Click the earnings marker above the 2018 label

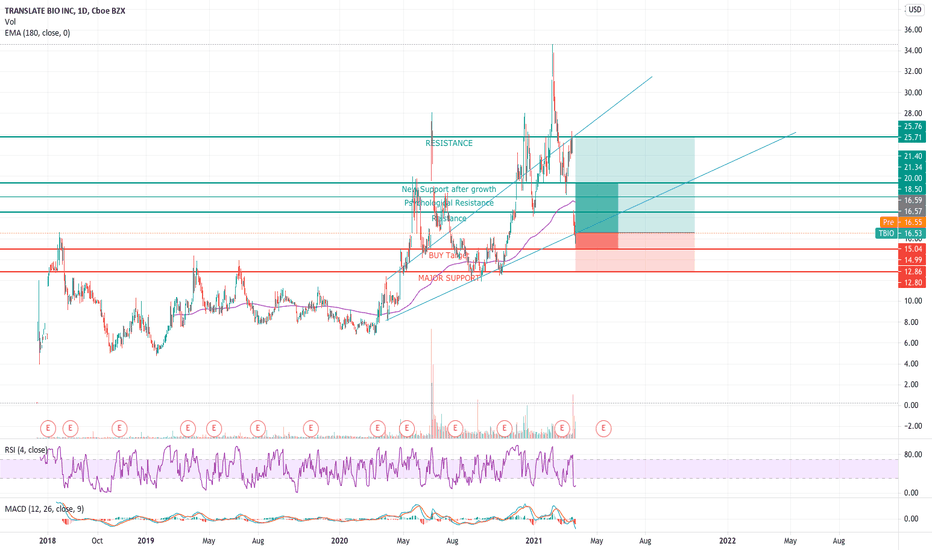click(48, 428)
